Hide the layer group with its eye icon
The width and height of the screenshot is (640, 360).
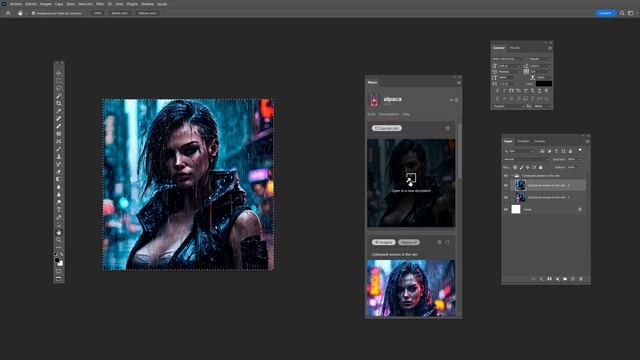click(x=506, y=176)
